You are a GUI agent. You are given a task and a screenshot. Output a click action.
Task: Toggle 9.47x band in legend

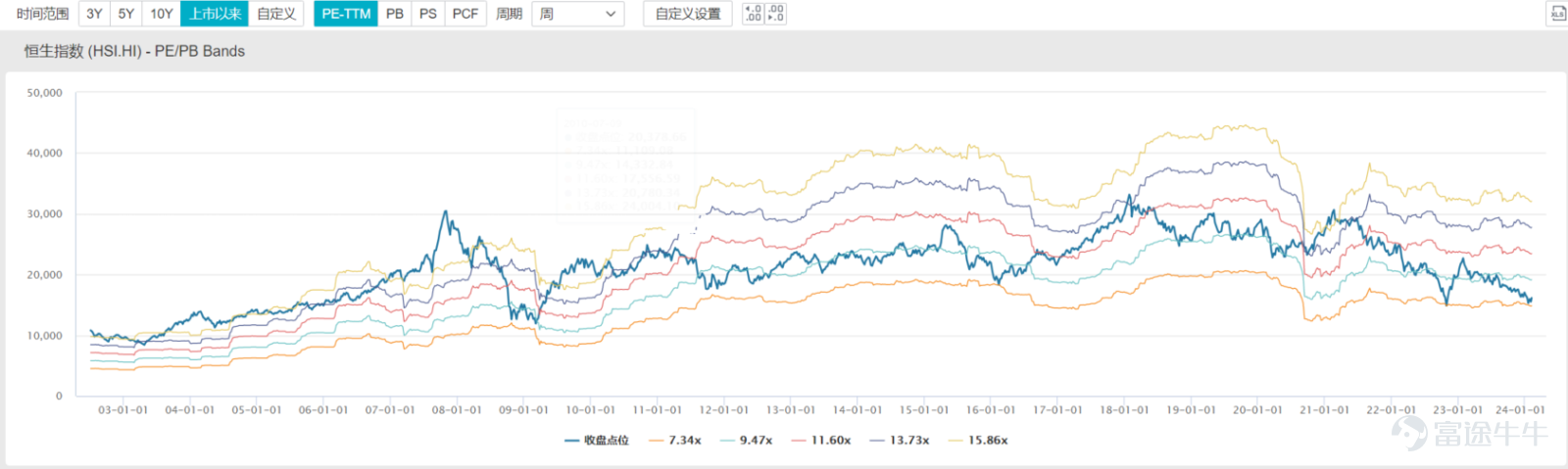point(746,441)
